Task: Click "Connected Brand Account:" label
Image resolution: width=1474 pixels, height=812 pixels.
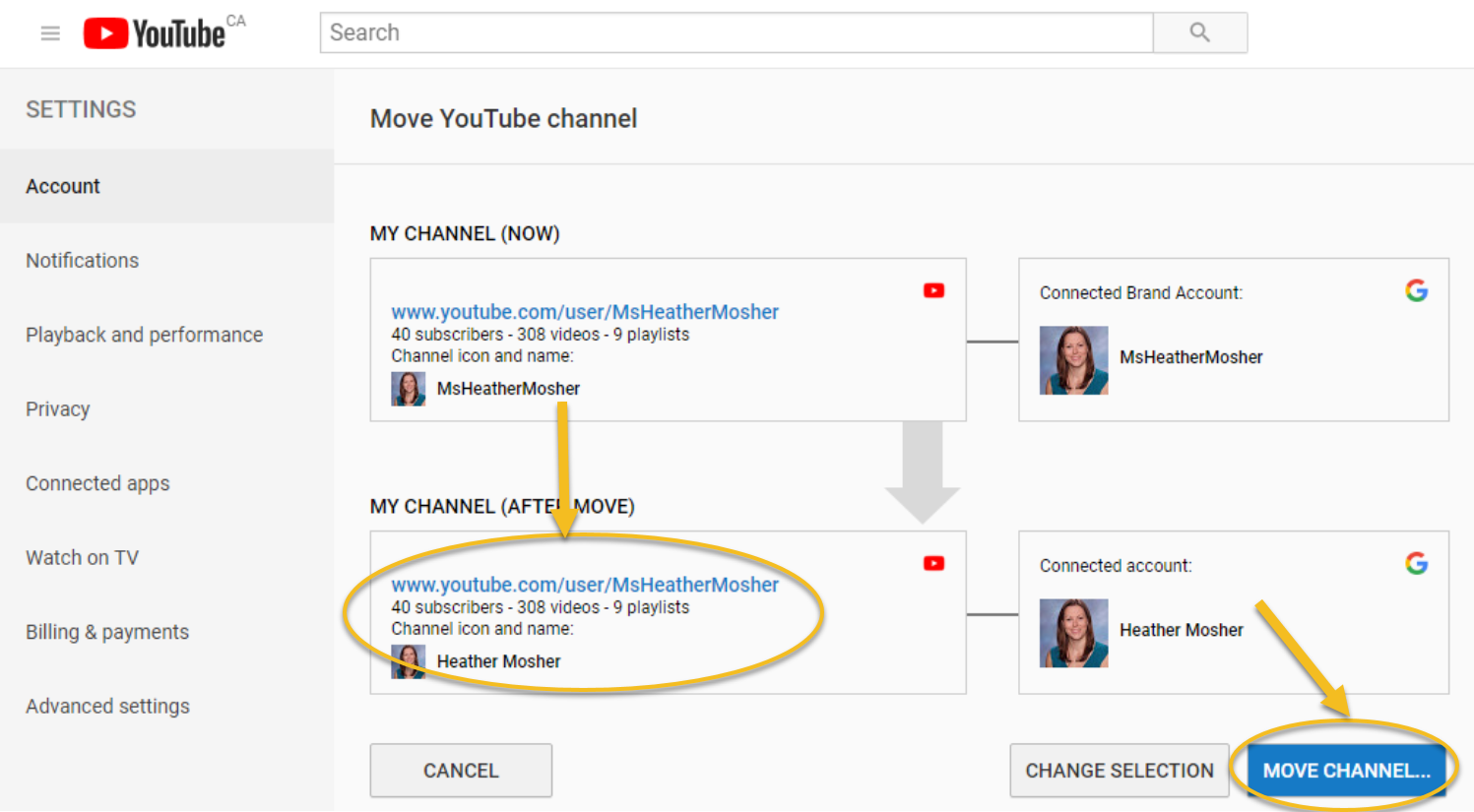Action: pos(1141,293)
